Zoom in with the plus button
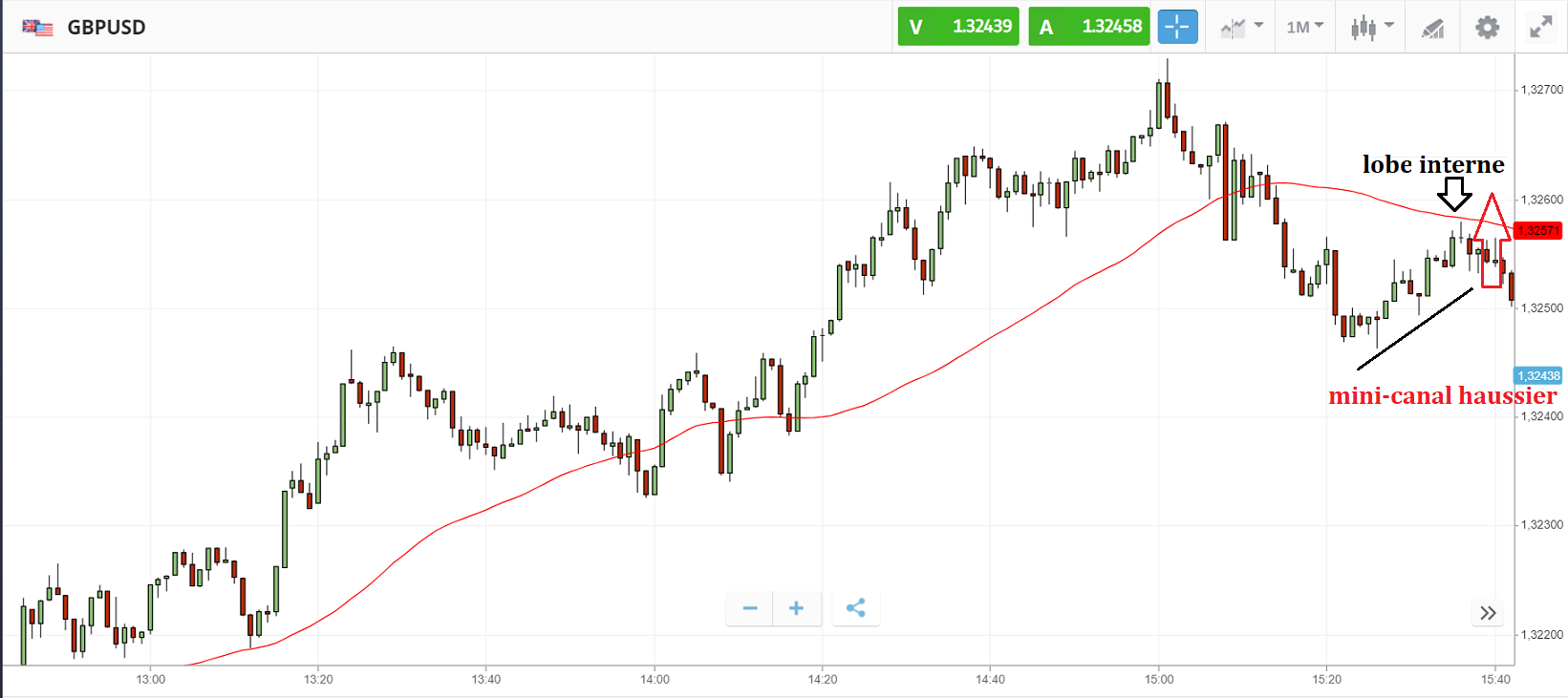This screenshot has height=698, width=1568. pos(796,608)
